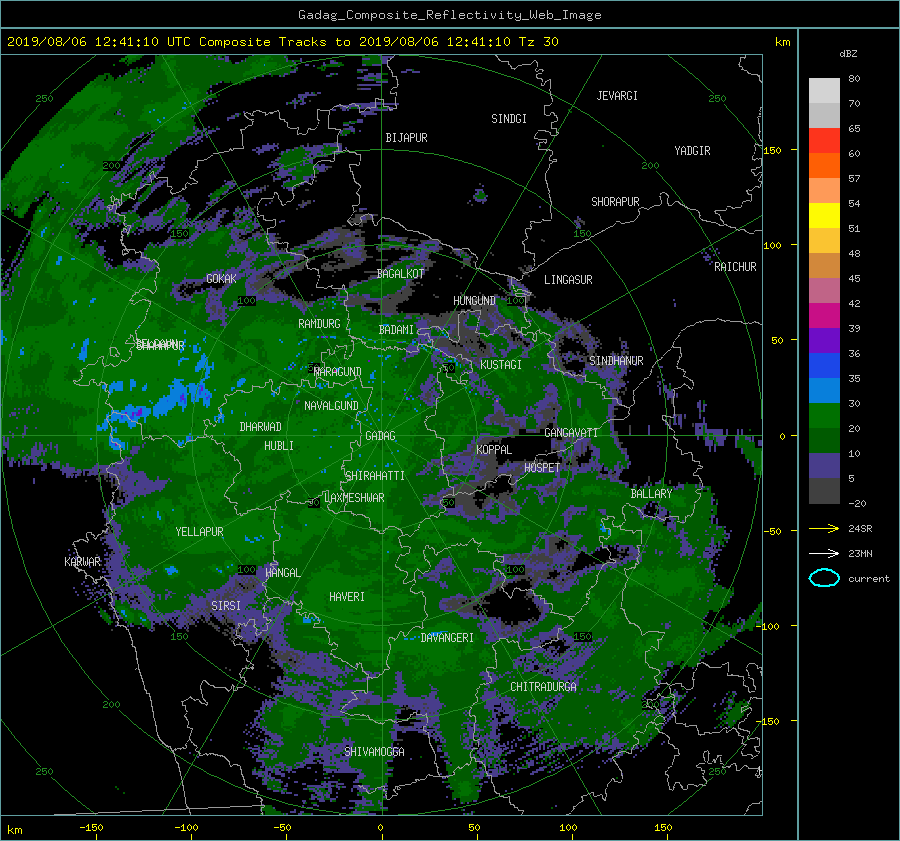Click the cyan 'current' ellipse legend symbol
900x841 pixels.
click(x=824, y=578)
